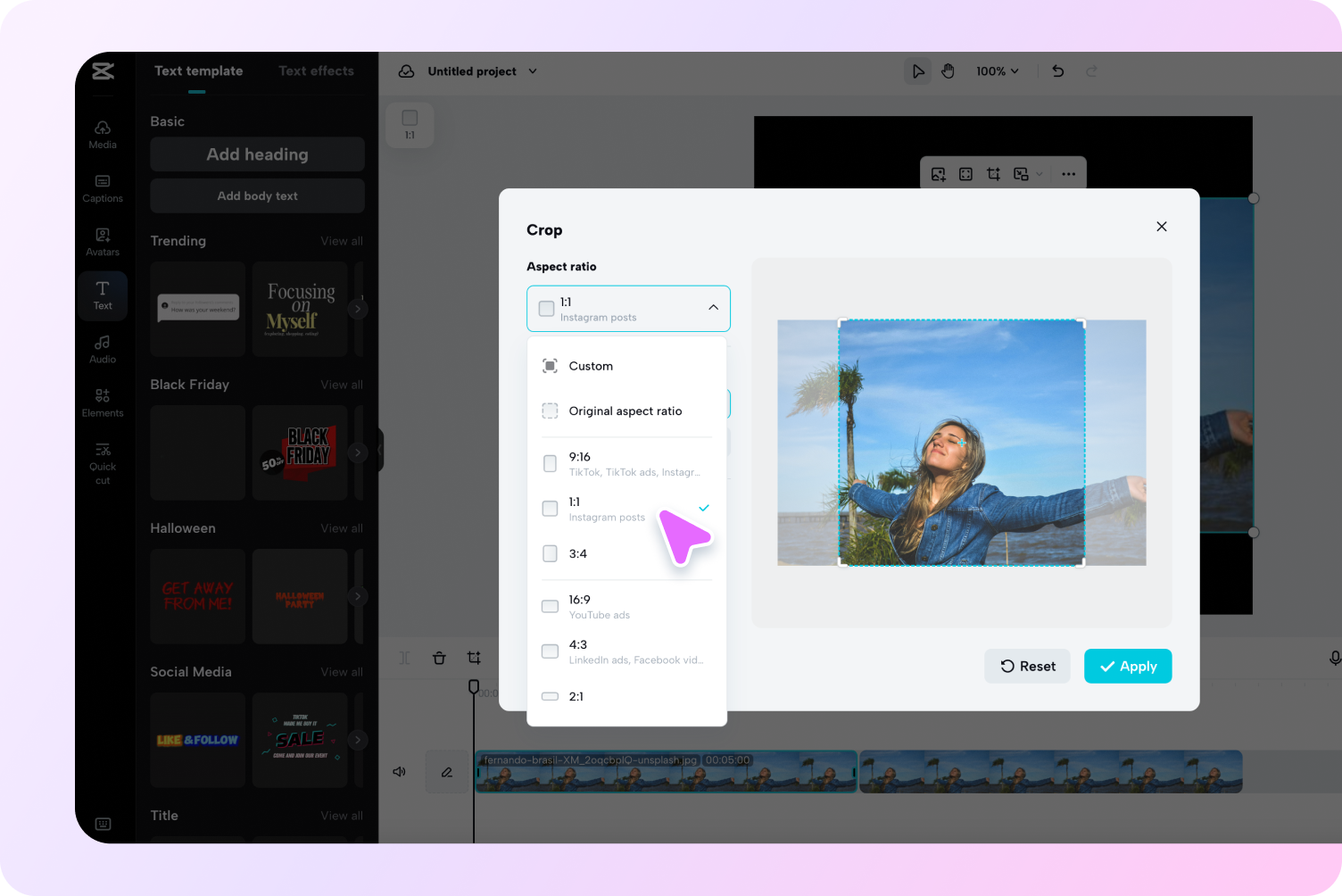Select the Black Friday 50% template

pyautogui.click(x=300, y=452)
